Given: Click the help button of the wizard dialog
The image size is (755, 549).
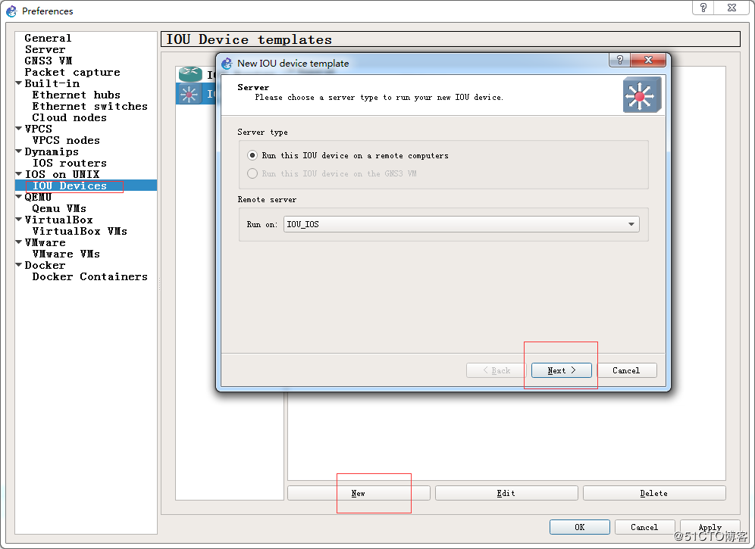Looking at the screenshot, I should (x=620, y=60).
